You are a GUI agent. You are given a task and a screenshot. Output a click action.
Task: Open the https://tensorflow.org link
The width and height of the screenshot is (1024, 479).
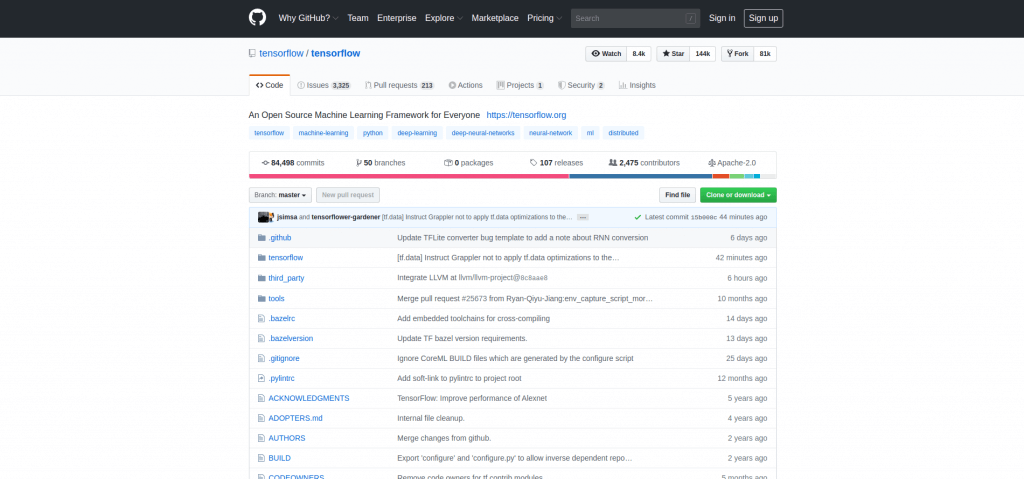[x=526, y=115]
